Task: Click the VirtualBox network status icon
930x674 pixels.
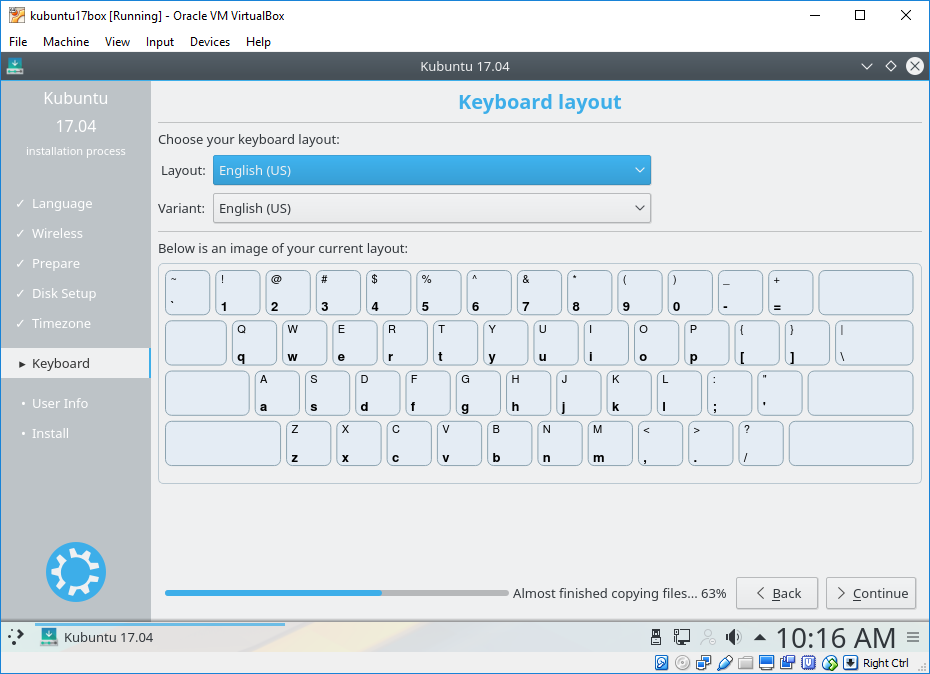Action: pos(703,663)
